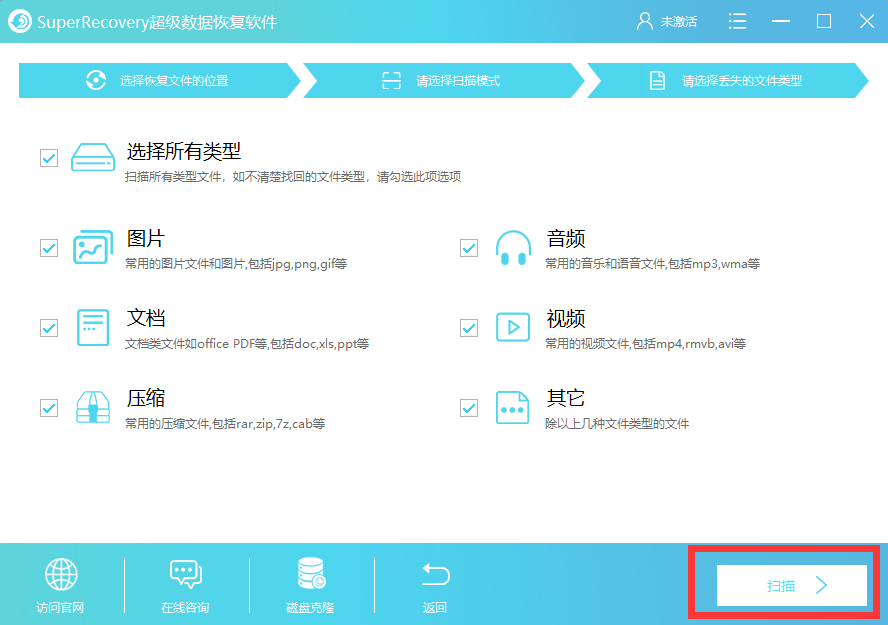Click the disk drive icon for all types
The height and width of the screenshot is (625, 888).
(93, 157)
